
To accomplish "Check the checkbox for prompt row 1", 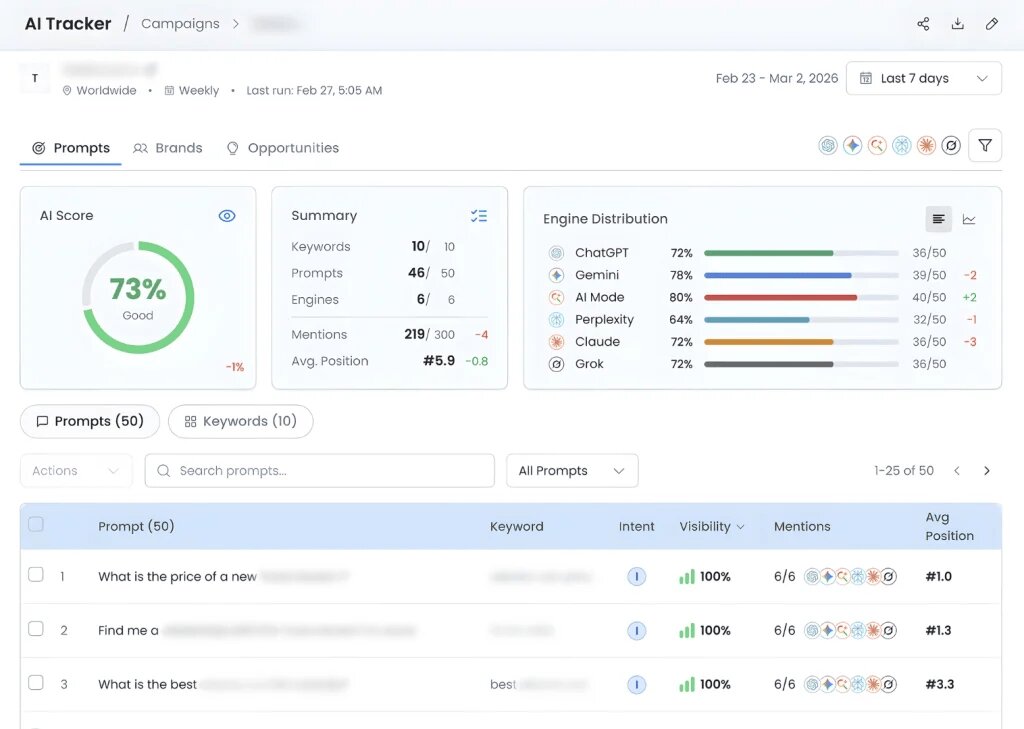I will tap(36, 574).
